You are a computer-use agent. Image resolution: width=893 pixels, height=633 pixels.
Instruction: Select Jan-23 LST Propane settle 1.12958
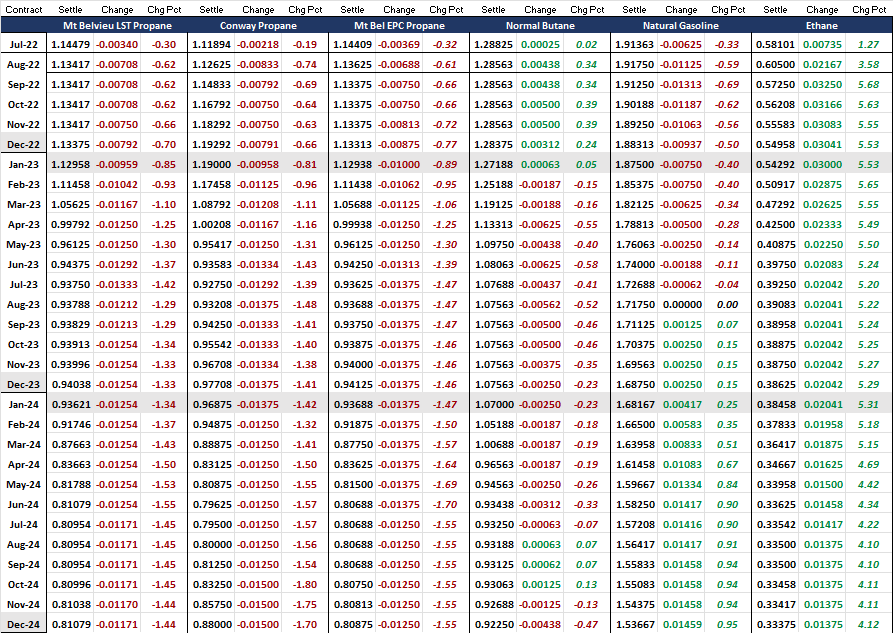[71, 165]
